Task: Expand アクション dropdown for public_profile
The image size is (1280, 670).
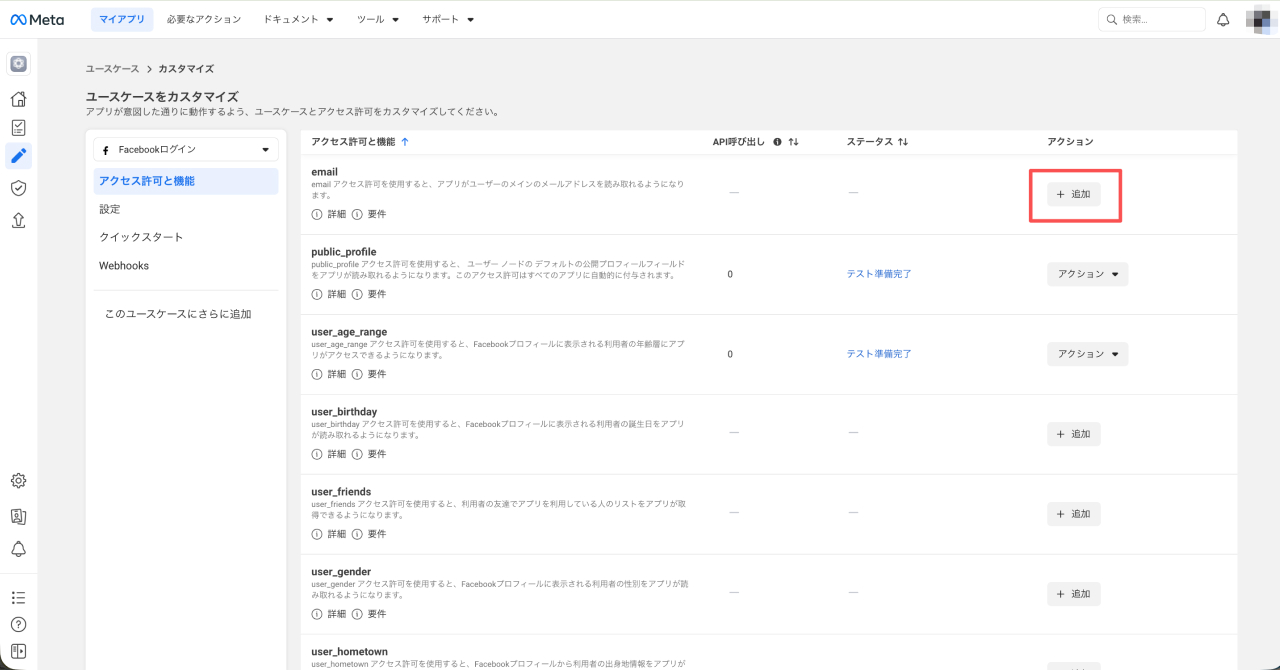Action: click(x=1087, y=274)
